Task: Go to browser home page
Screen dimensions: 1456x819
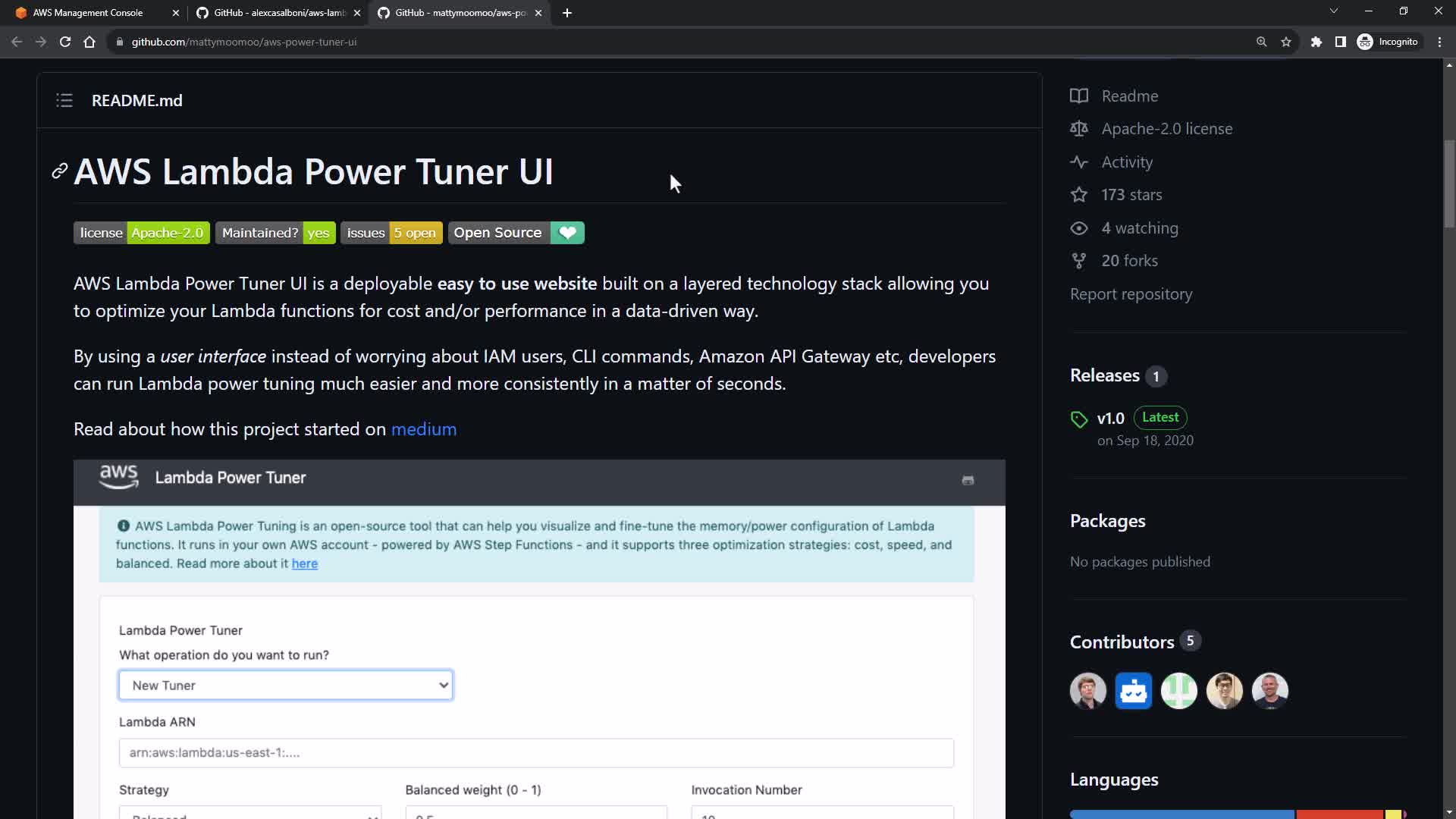Action: pos(89,42)
